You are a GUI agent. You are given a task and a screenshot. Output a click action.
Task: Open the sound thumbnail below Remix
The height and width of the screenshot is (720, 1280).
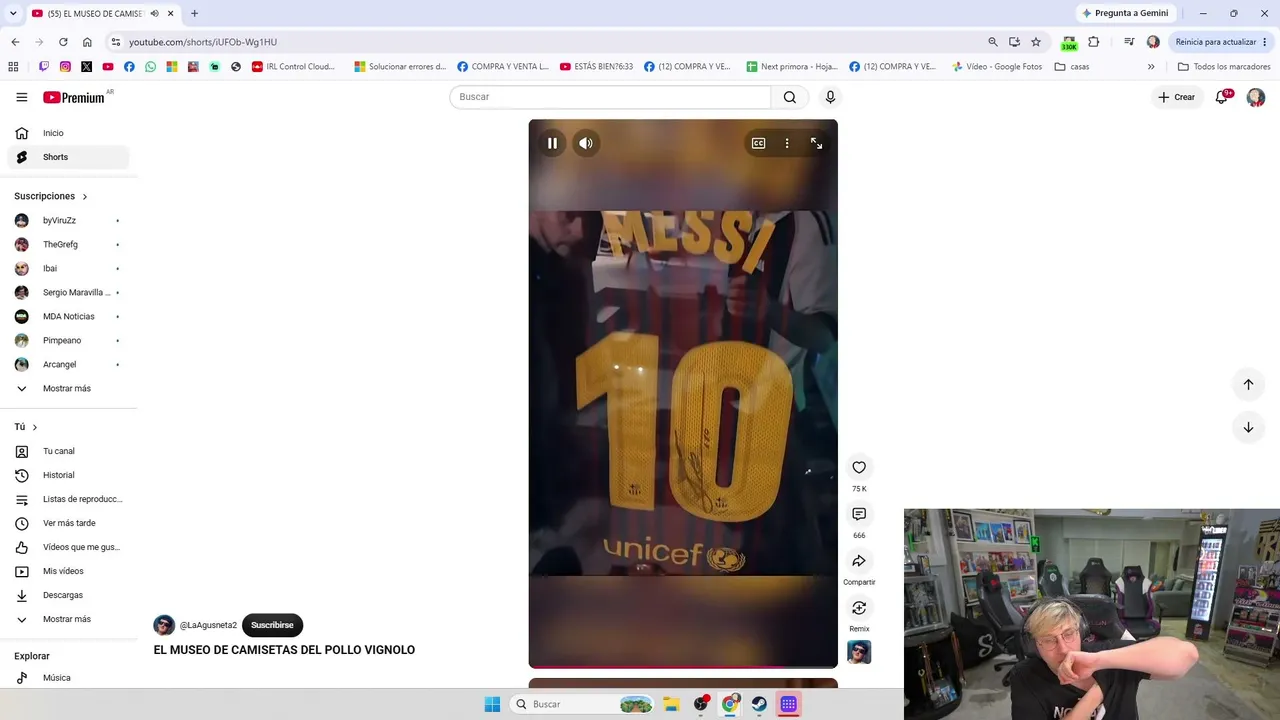click(859, 652)
